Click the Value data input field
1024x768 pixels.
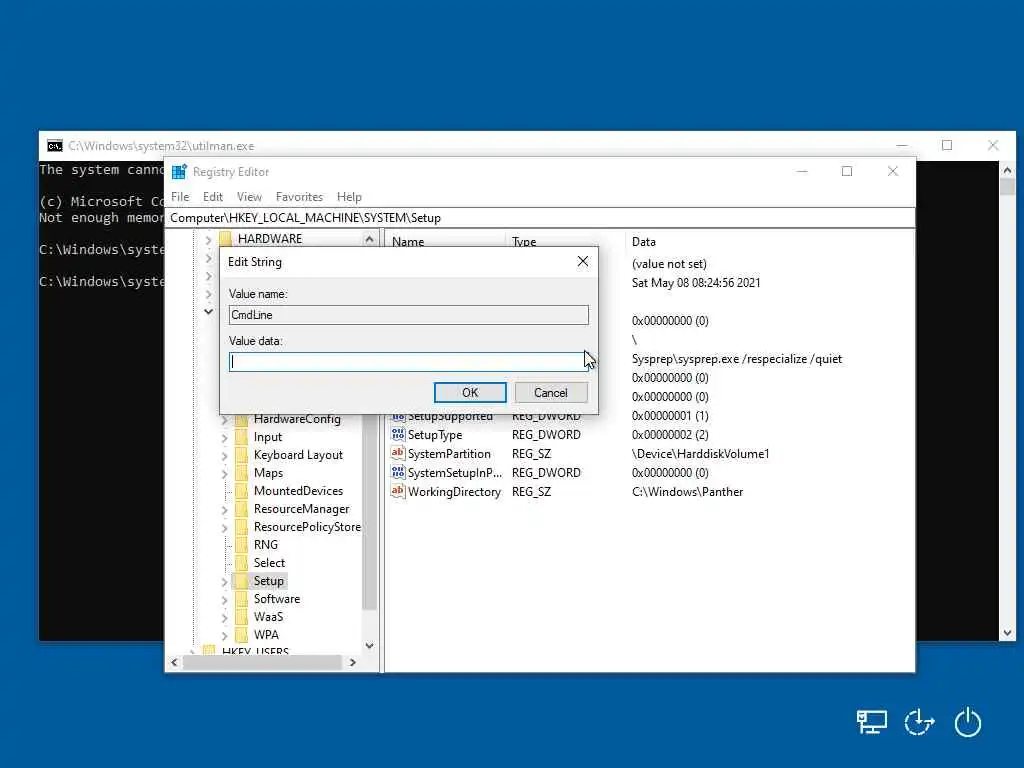[x=408, y=362]
